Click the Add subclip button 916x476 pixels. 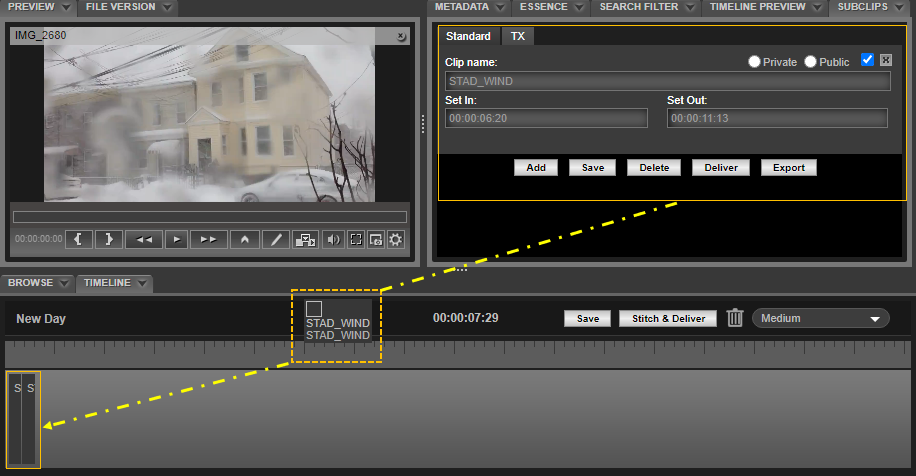coord(536,168)
